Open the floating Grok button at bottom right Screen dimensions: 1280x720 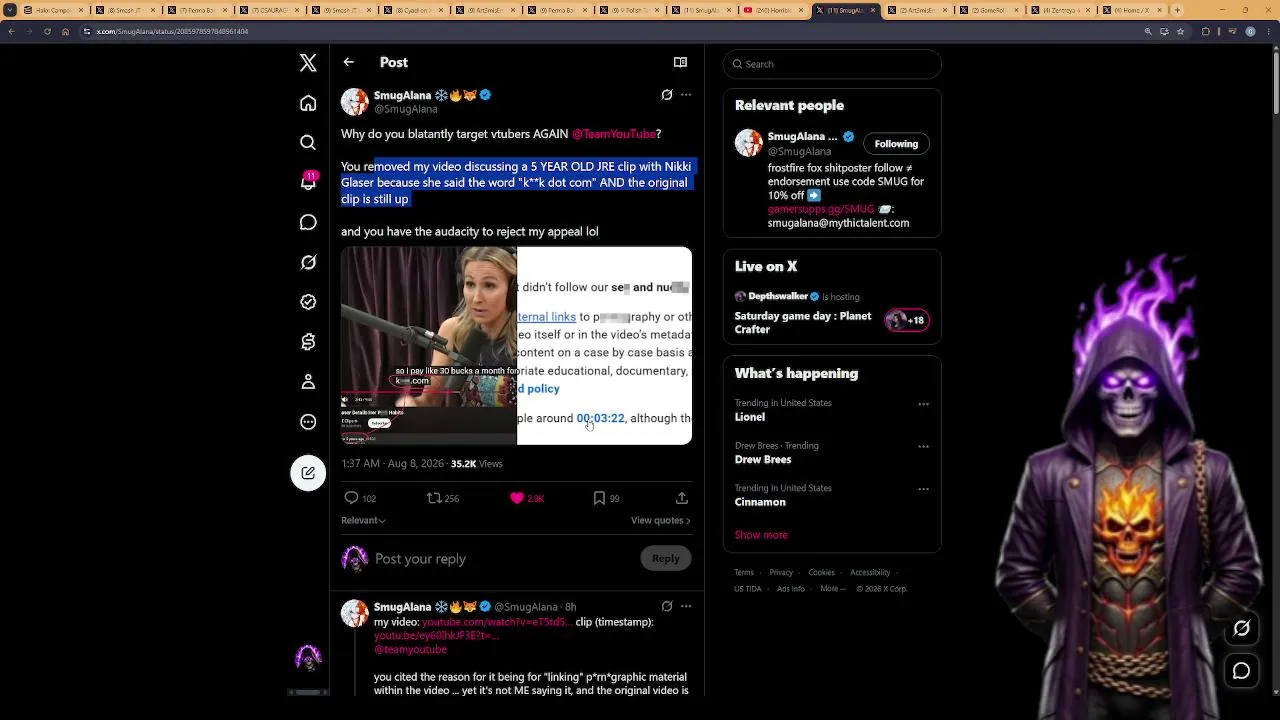pyautogui.click(x=1241, y=629)
